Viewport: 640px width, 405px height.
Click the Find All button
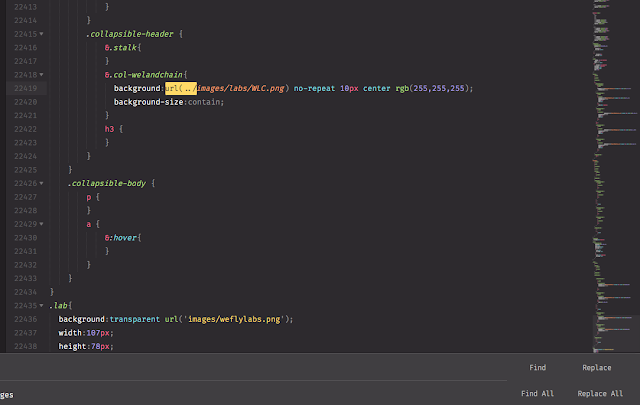pyautogui.click(x=538, y=394)
